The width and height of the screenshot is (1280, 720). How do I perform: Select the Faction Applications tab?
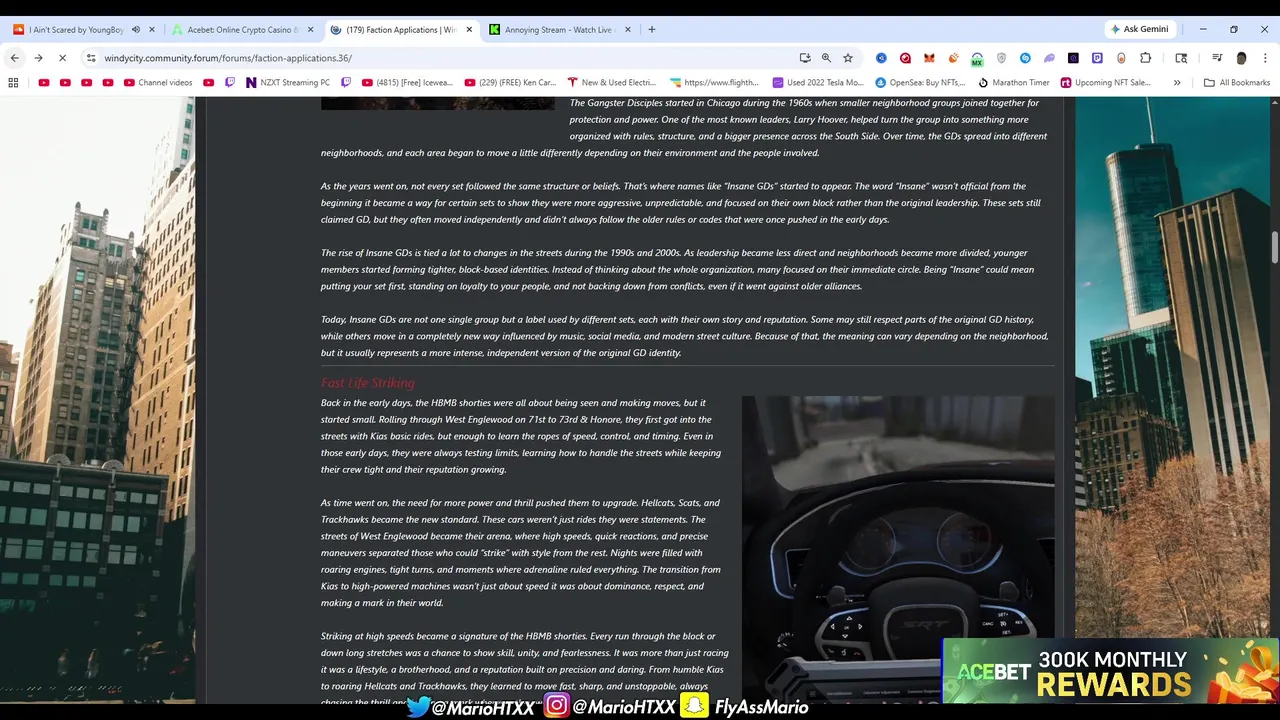pyautogui.click(x=393, y=29)
